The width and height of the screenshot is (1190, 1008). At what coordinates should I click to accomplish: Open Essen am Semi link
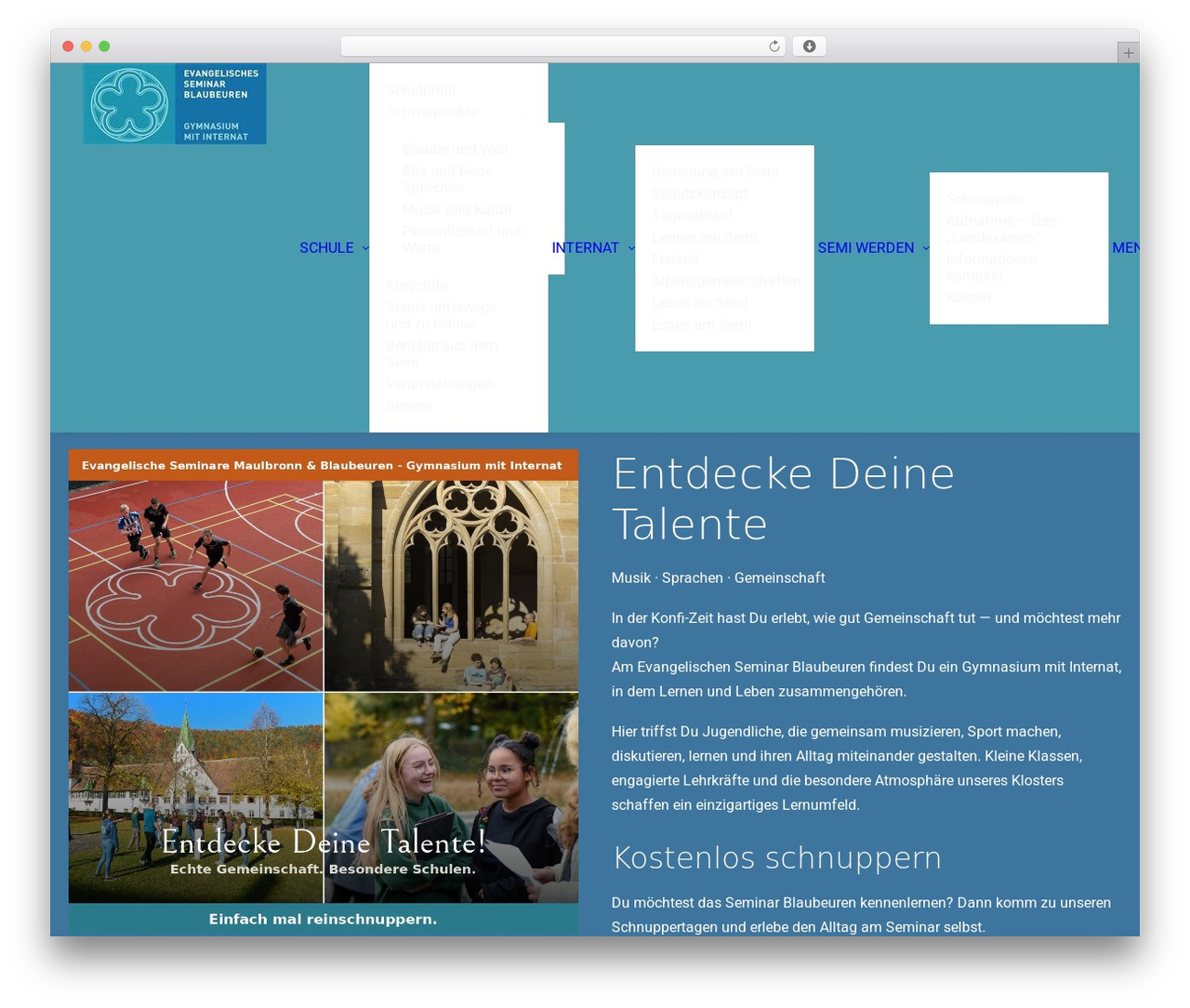702,325
